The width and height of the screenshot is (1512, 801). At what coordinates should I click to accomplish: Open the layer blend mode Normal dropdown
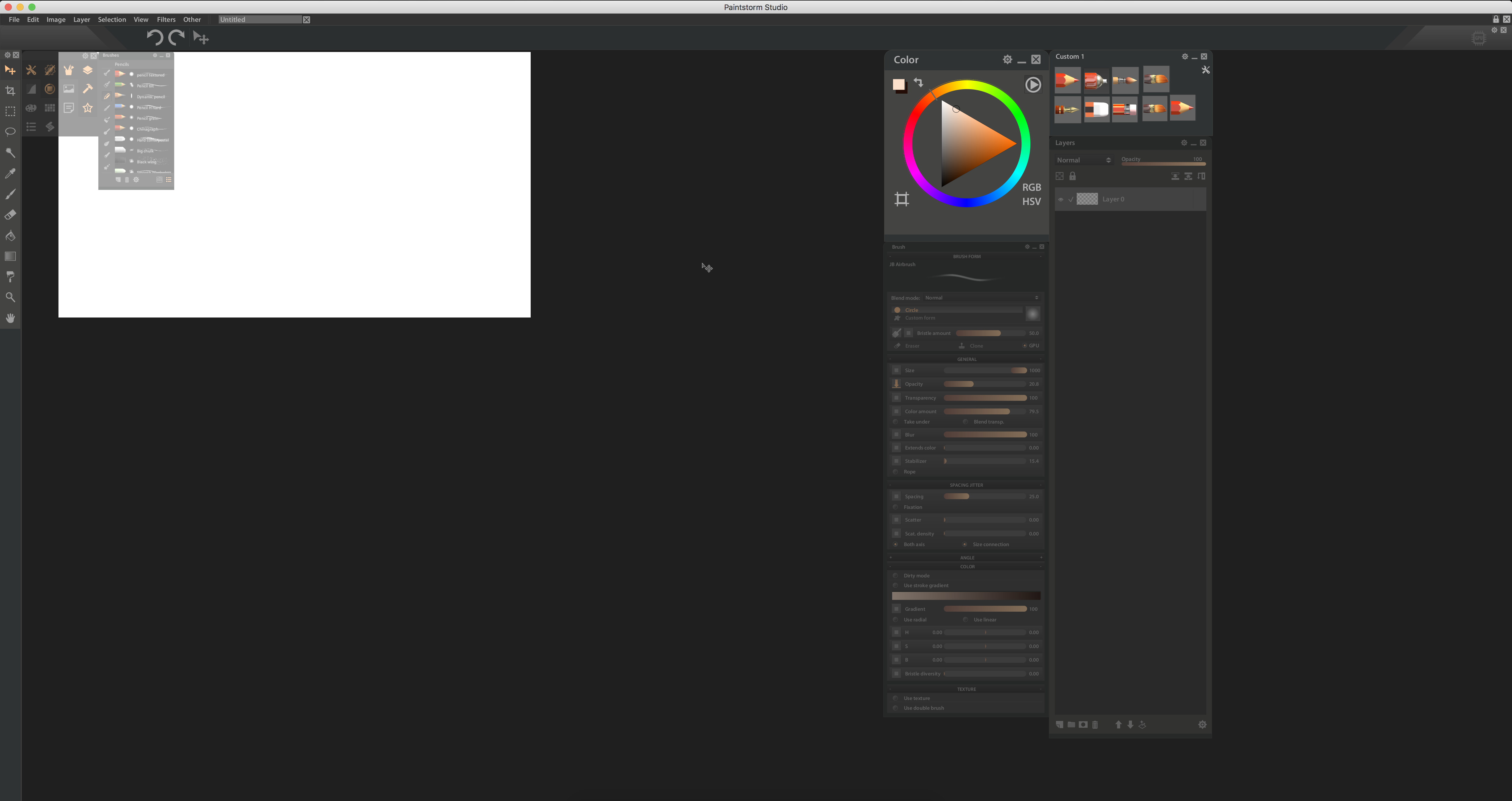1083,160
